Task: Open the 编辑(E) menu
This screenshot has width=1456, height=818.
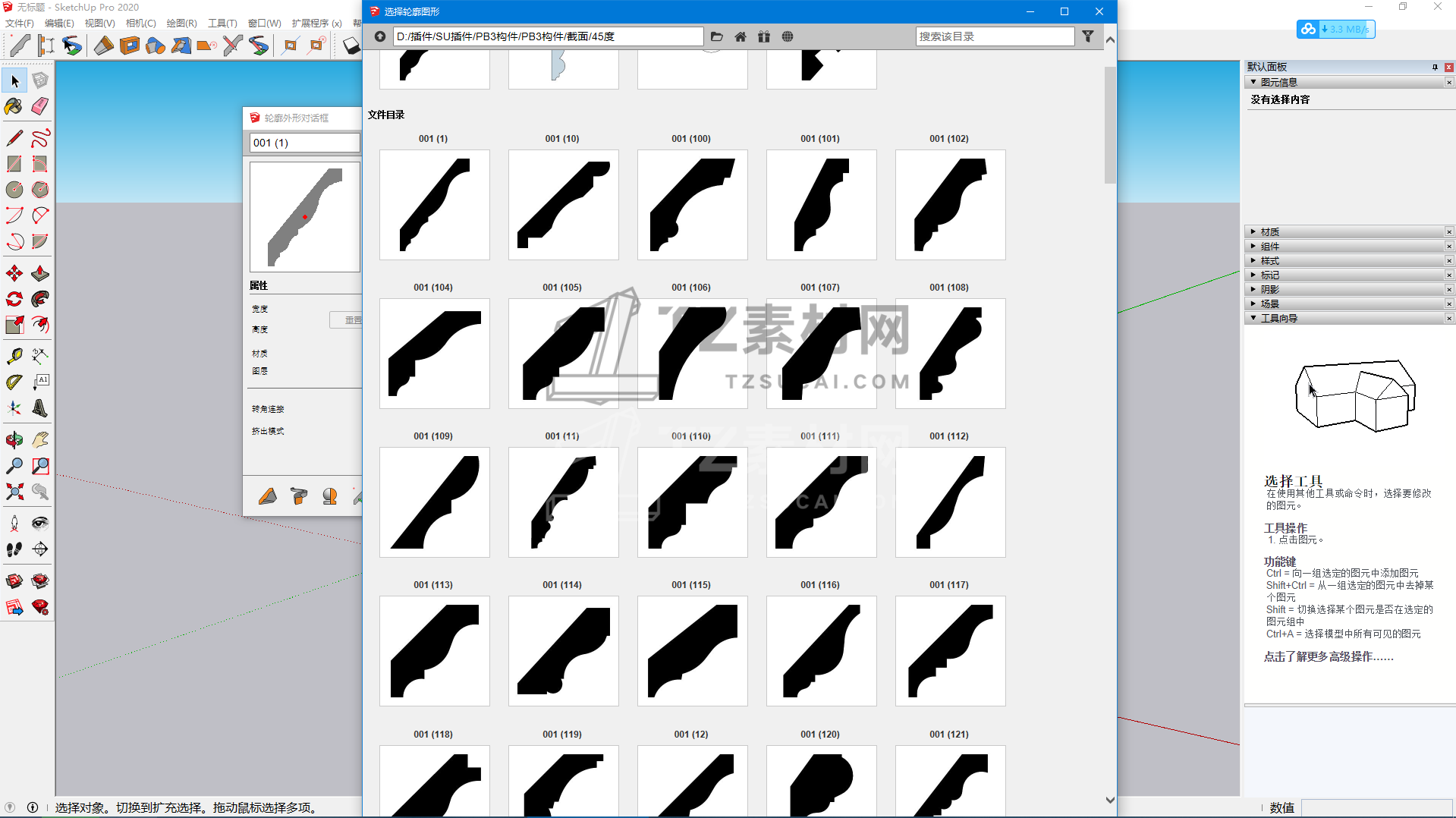Action: click(x=59, y=24)
